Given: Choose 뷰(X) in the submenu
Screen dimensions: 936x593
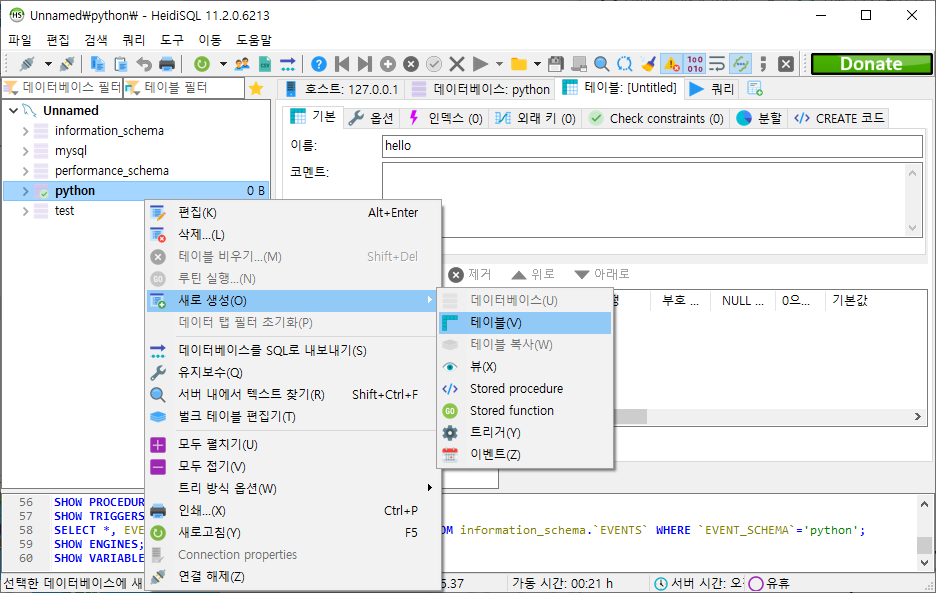Looking at the screenshot, I should click(525, 367).
